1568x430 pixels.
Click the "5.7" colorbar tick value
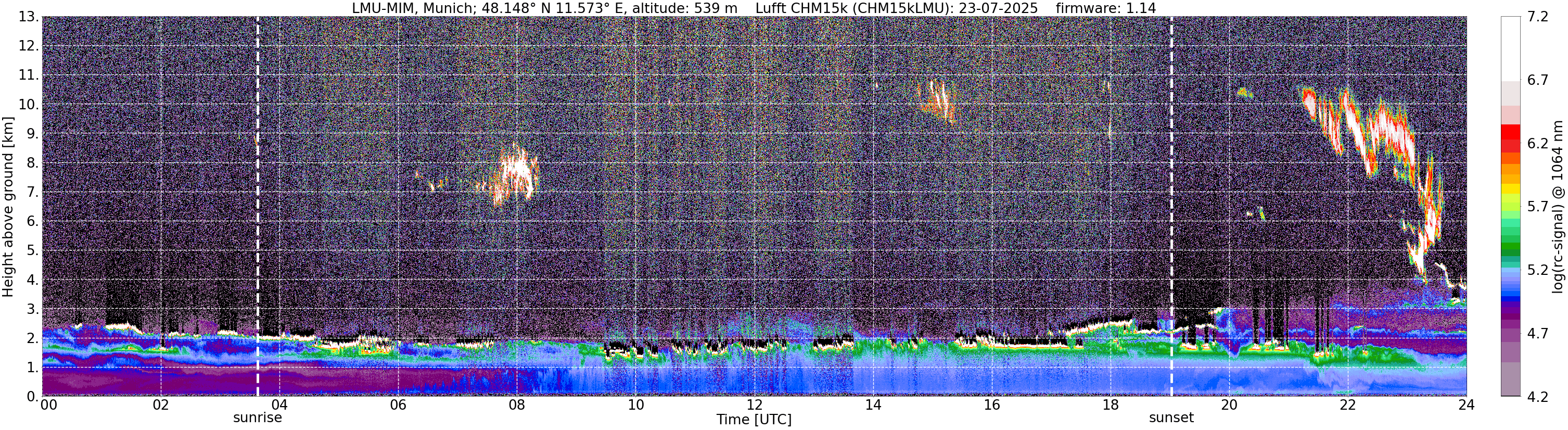point(1538,207)
